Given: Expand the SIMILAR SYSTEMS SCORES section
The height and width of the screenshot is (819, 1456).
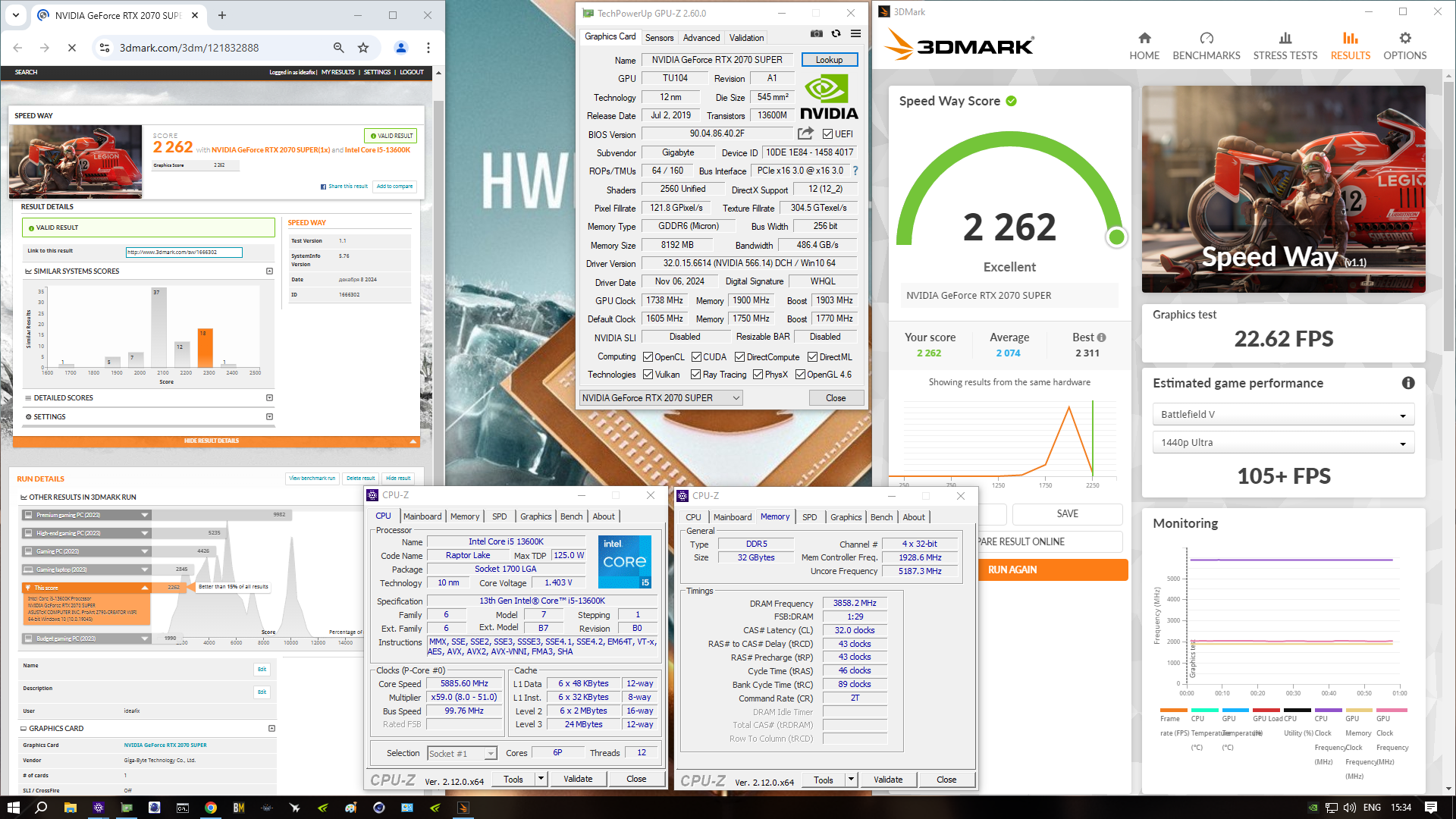Looking at the screenshot, I should click(269, 271).
